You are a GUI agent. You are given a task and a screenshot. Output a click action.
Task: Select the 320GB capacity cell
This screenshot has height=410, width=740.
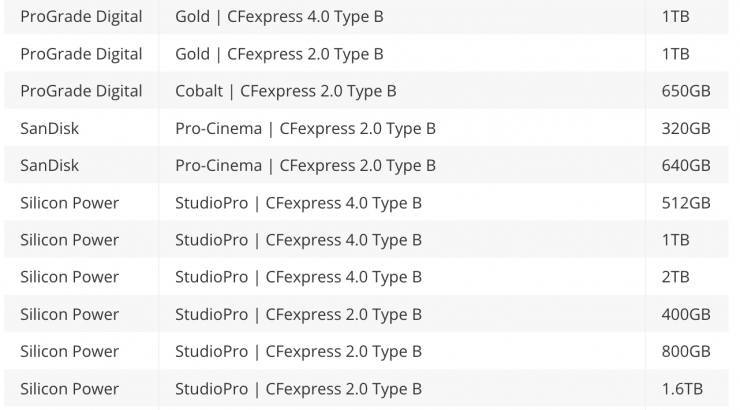pyautogui.click(x=686, y=128)
